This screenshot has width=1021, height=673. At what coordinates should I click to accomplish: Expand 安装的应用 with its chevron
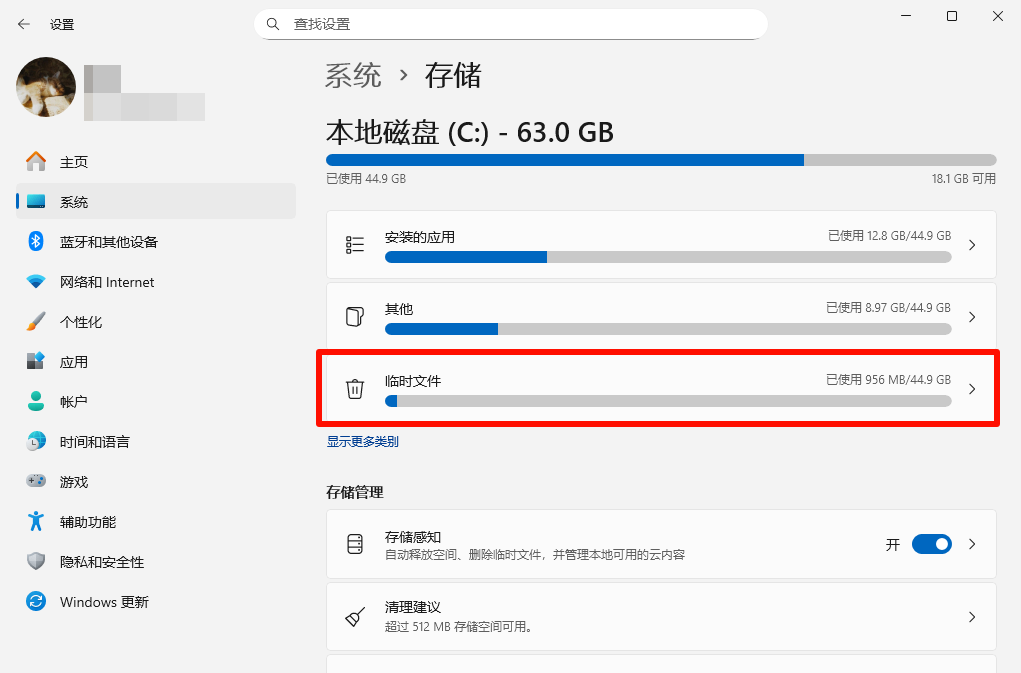(972, 245)
